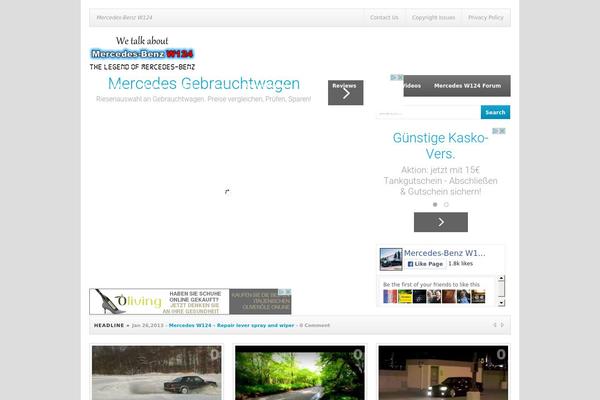Open the Mercedes-Benz W124 home link

pos(124,18)
